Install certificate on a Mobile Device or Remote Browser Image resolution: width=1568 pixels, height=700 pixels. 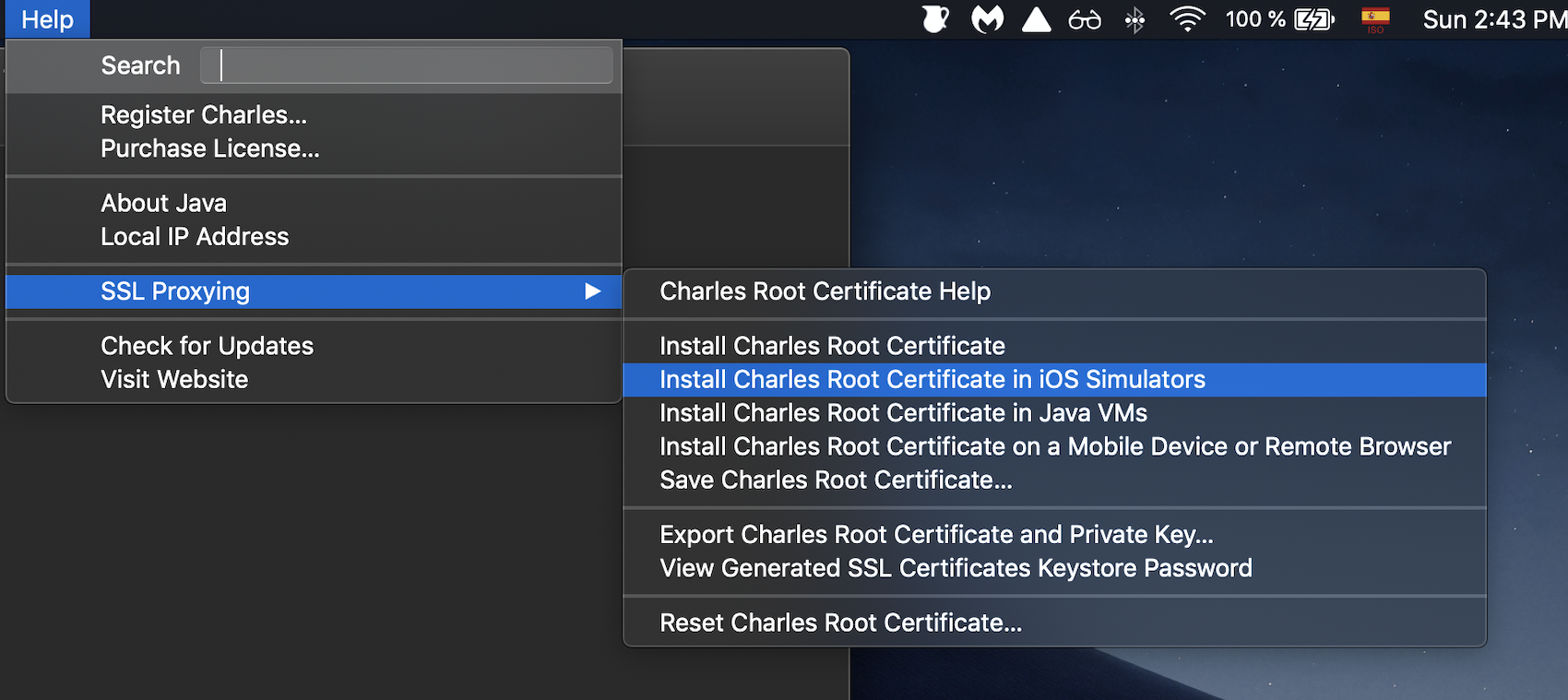point(1054,446)
